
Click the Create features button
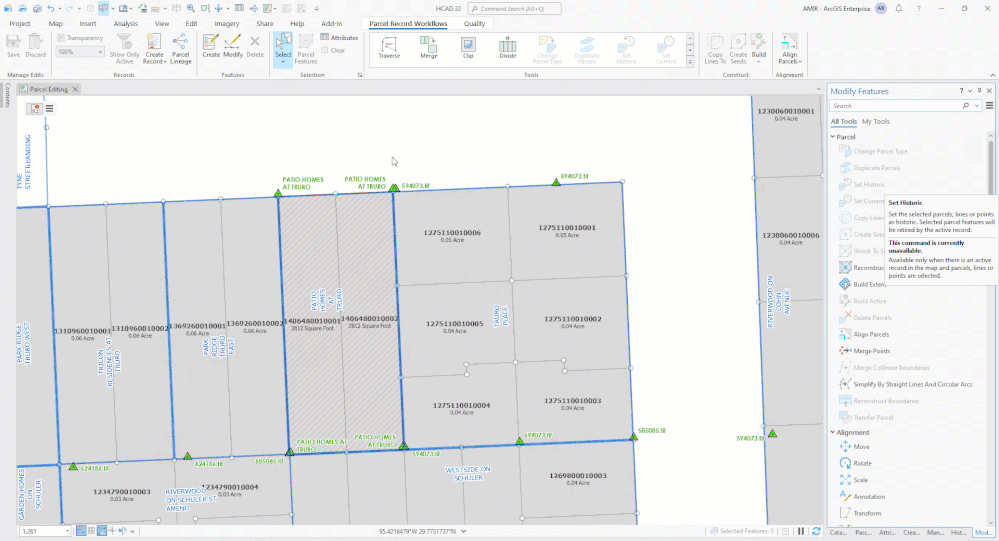click(211, 46)
